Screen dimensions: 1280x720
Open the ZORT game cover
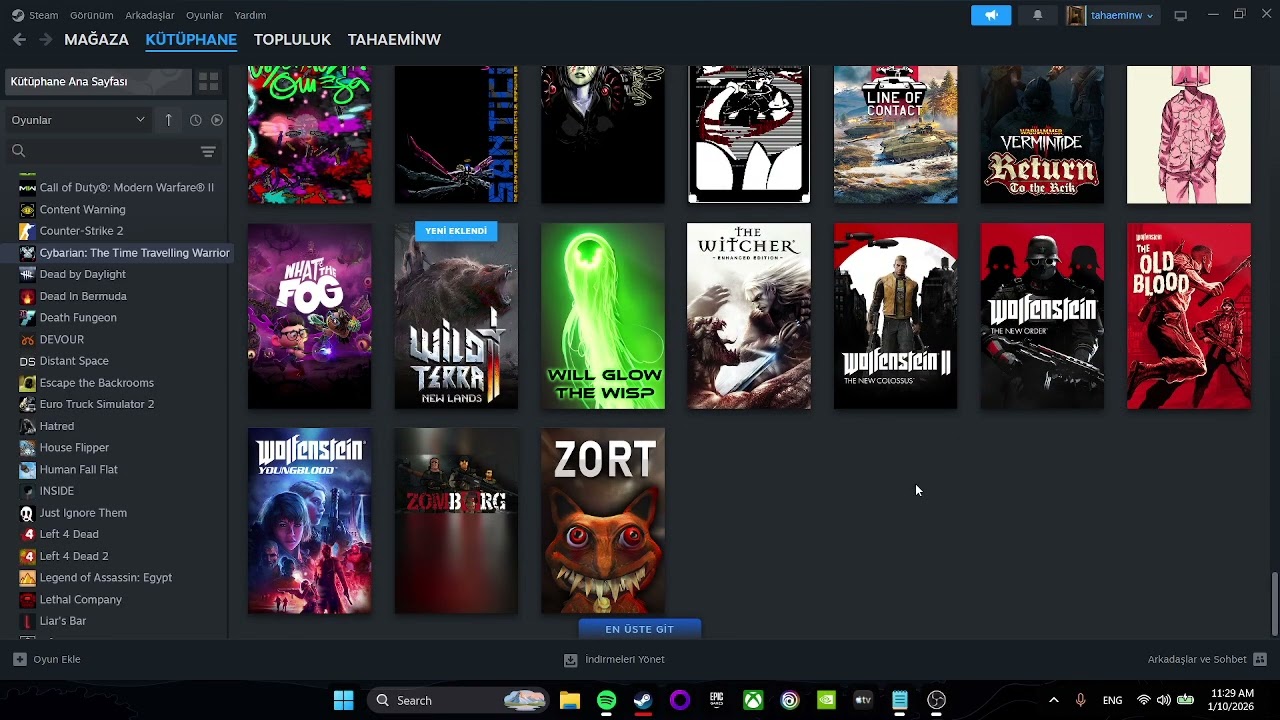603,521
